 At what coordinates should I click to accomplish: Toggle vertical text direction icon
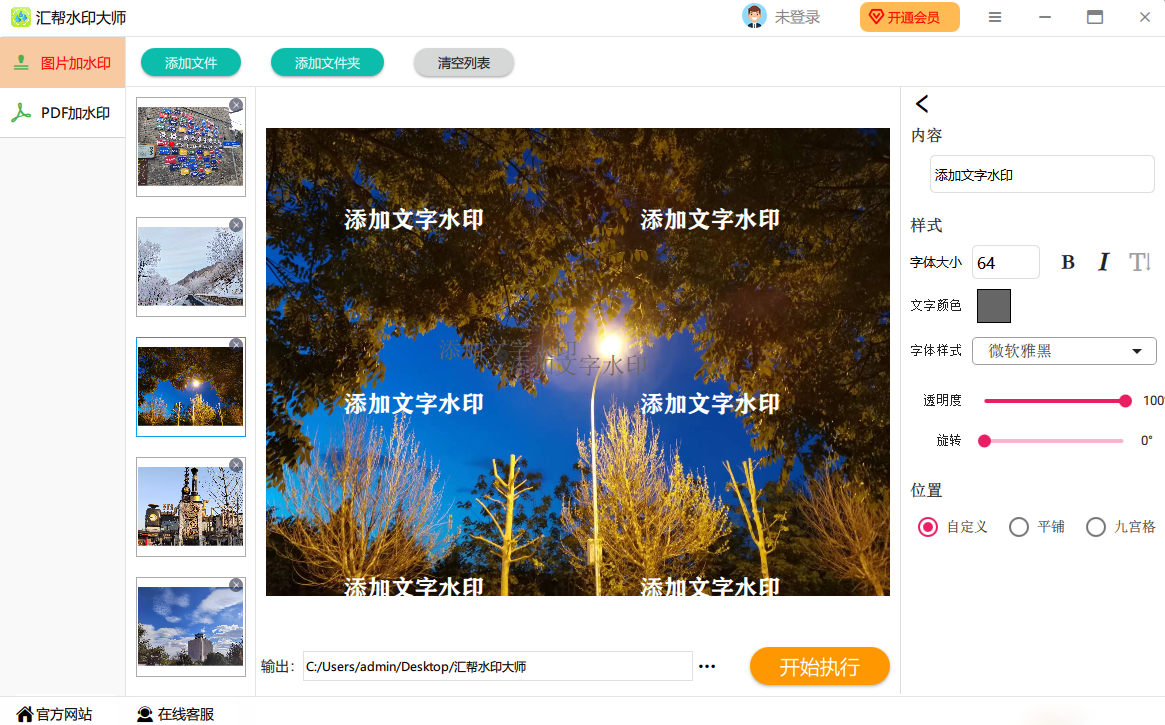[x=1140, y=262]
